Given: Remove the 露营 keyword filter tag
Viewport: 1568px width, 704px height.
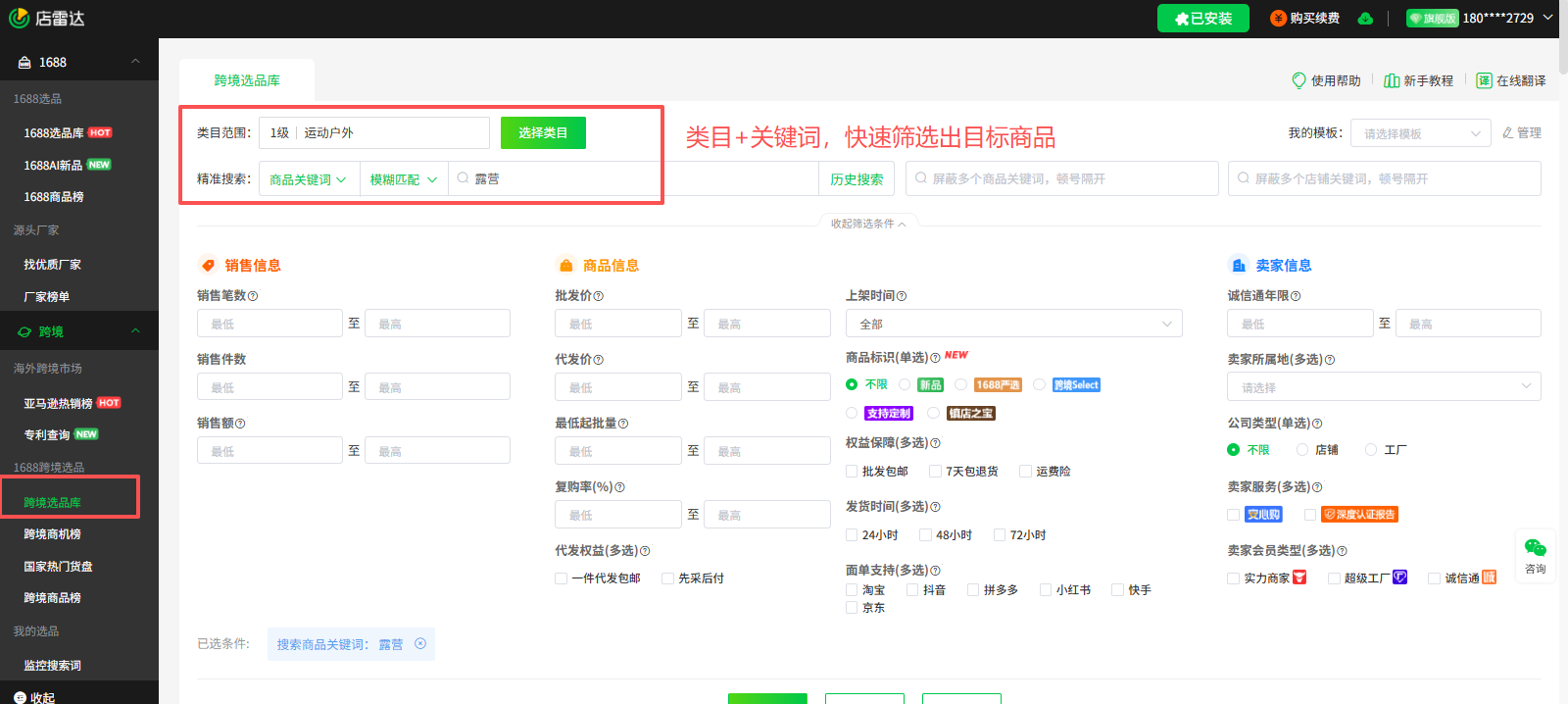Looking at the screenshot, I should 420,644.
